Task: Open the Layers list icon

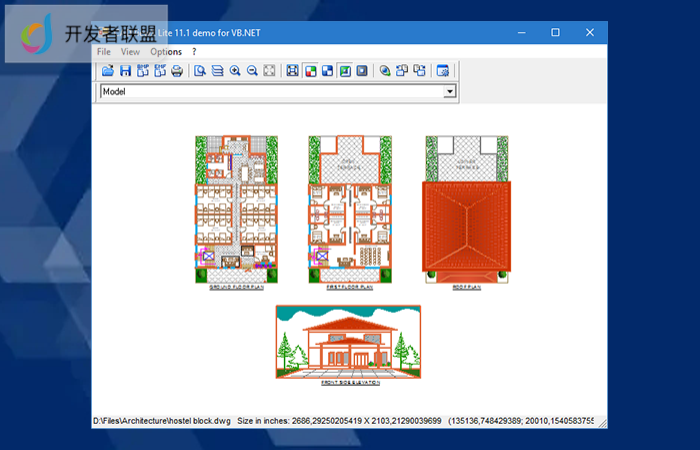Action: coord(217,71)
